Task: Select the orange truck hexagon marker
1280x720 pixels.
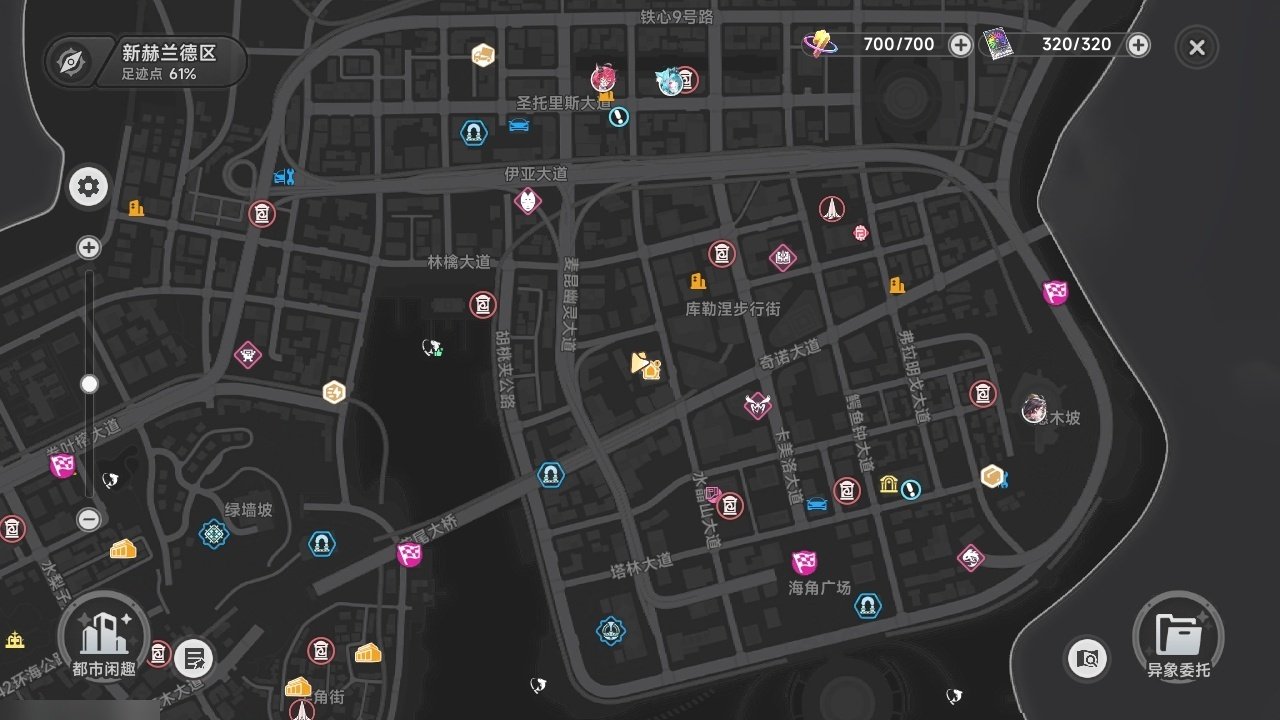Action: tap(484, 55)
